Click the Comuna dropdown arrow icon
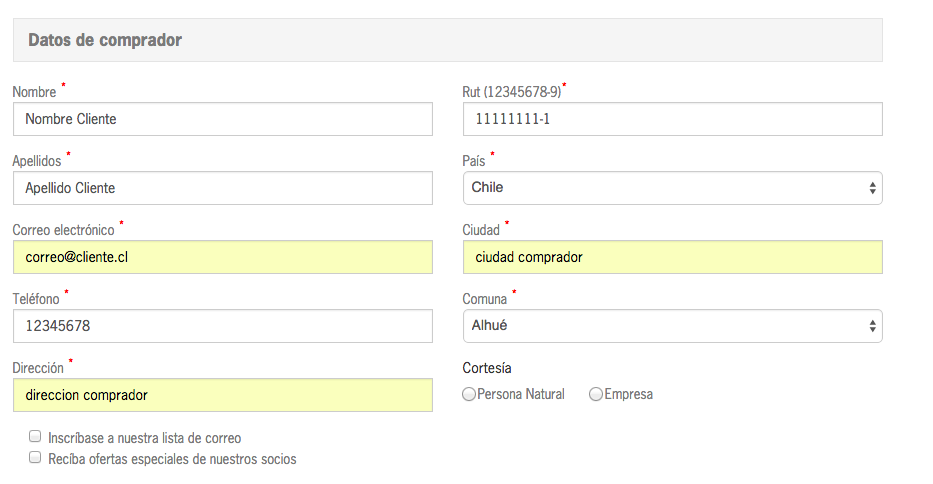933x484 pixels. 873,326
